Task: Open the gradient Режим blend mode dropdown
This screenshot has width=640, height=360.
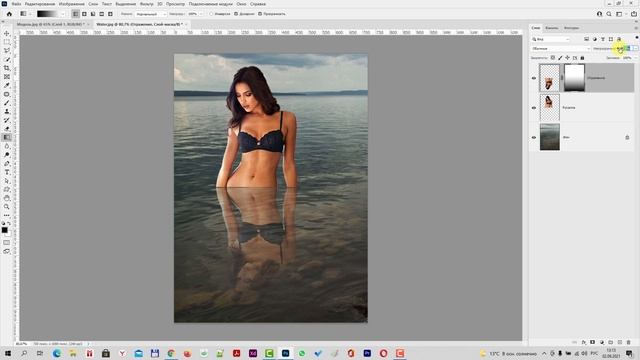Action: pyautogui.click(x=151, y=14)
